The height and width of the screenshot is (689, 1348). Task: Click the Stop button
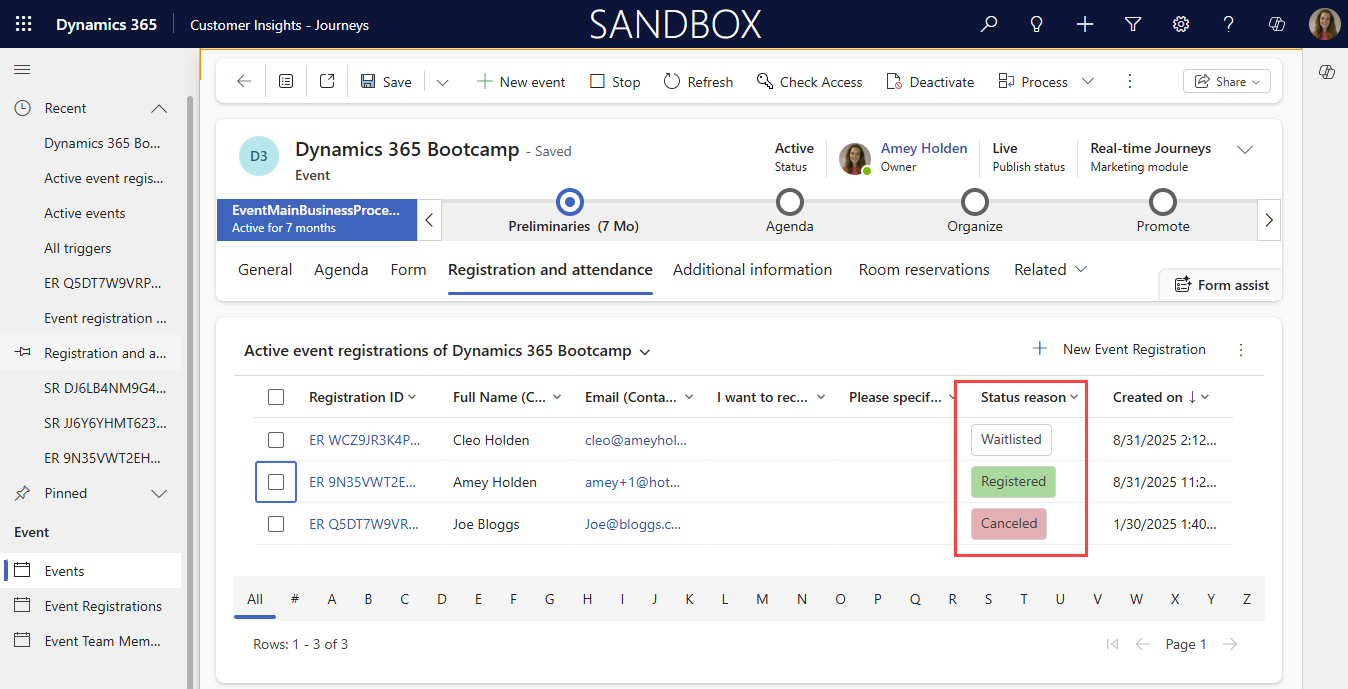tap(615, 82)
